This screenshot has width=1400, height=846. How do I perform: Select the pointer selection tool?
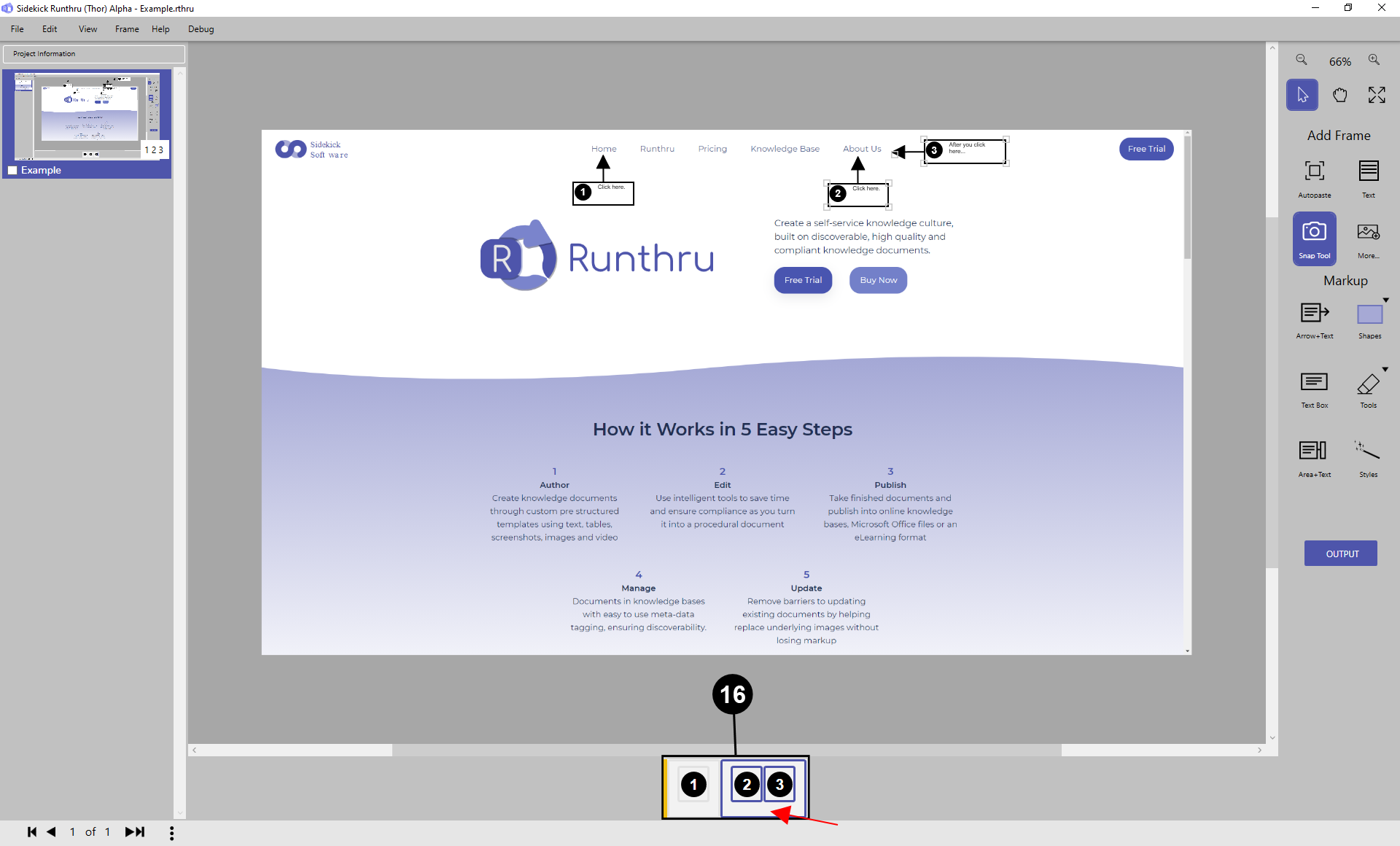click(x=1302, y=95)
